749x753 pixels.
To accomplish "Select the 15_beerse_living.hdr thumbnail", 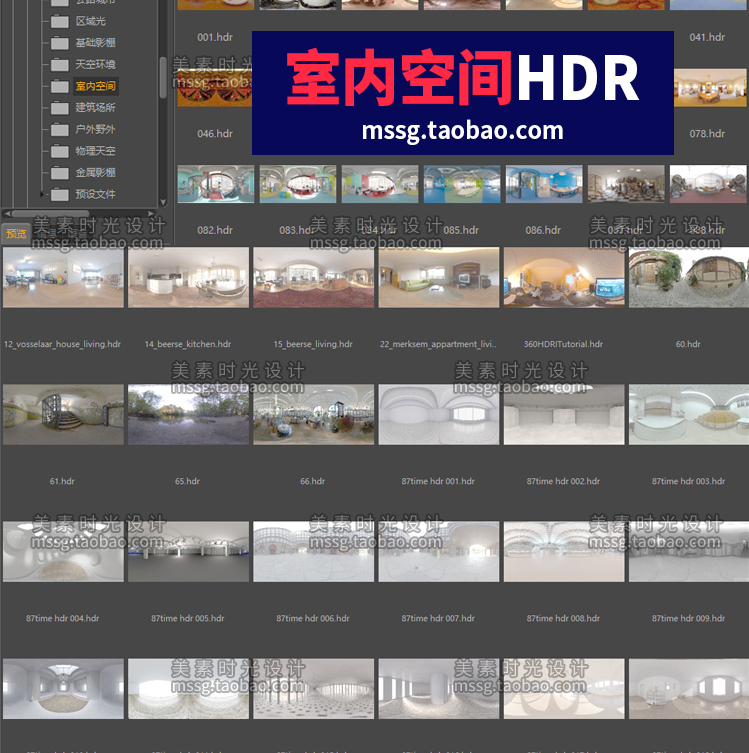I will (x=314, y=277).
